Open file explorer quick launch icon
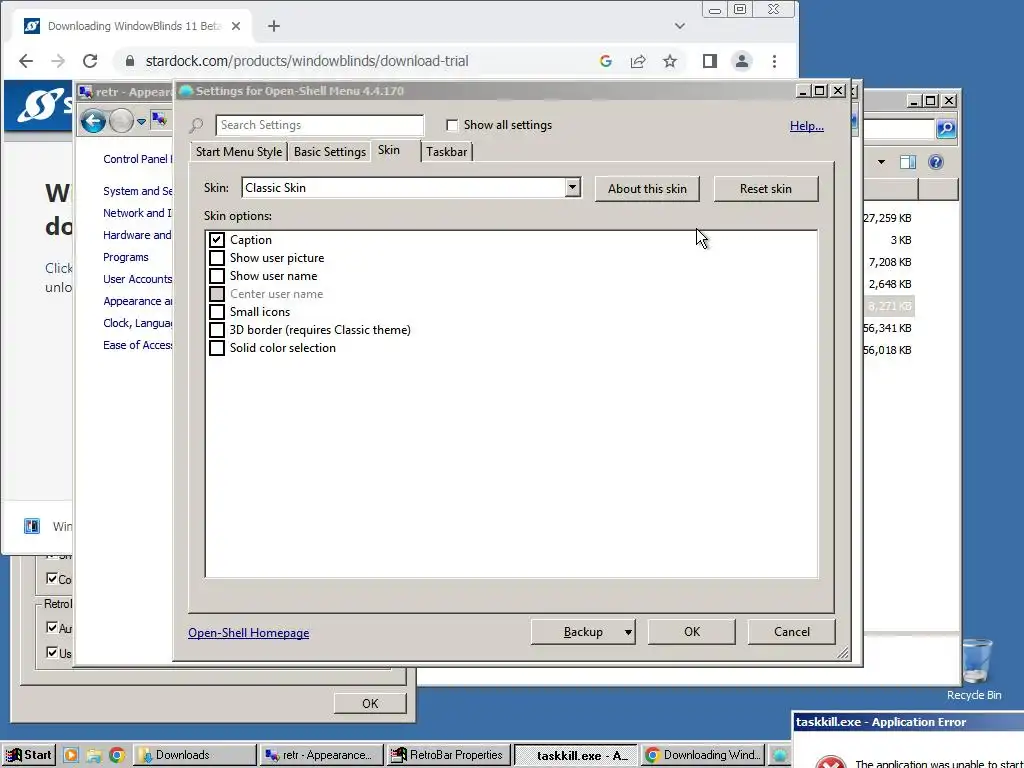The image size is (1024, 768). 94,755
